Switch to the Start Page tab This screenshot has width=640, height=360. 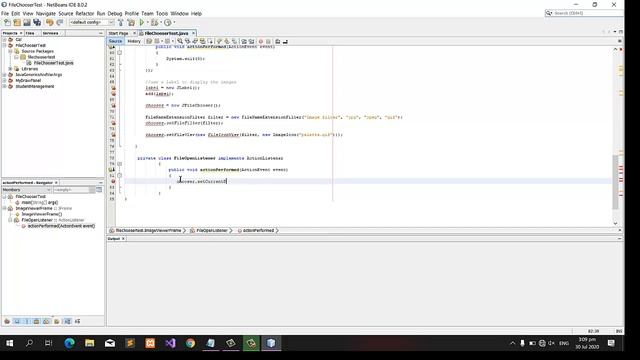point(118,33)
